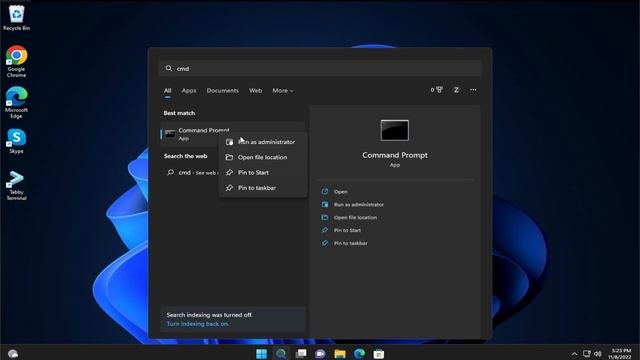The width and height of the screenshot is (640, 360).
Task: Choose Open file location in context menu
Action: (x=263, y=157)
